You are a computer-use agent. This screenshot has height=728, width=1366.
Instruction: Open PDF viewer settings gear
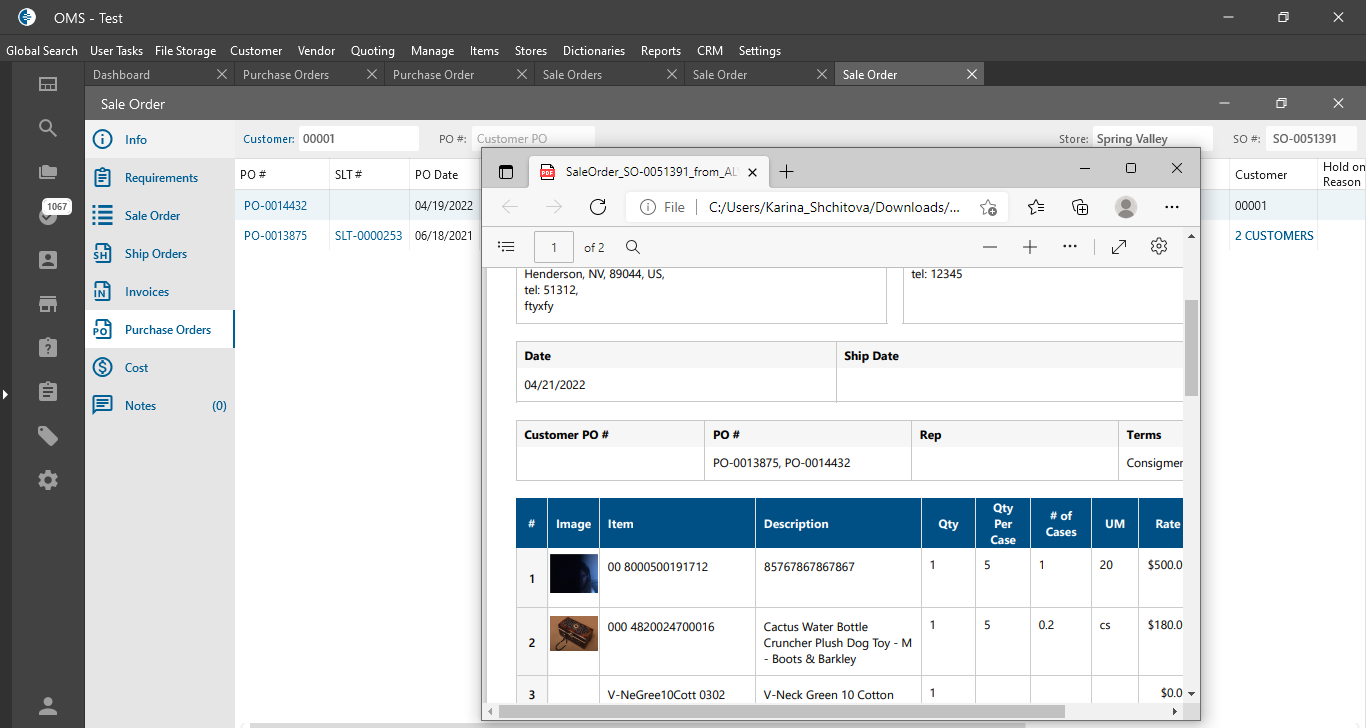pyautogui.click(x=1159, y=247)
